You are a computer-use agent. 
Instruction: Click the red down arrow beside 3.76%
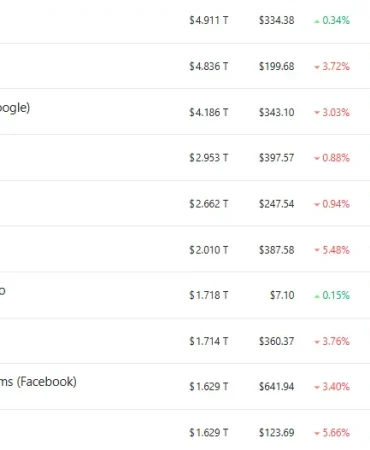[x=317, y=342]
